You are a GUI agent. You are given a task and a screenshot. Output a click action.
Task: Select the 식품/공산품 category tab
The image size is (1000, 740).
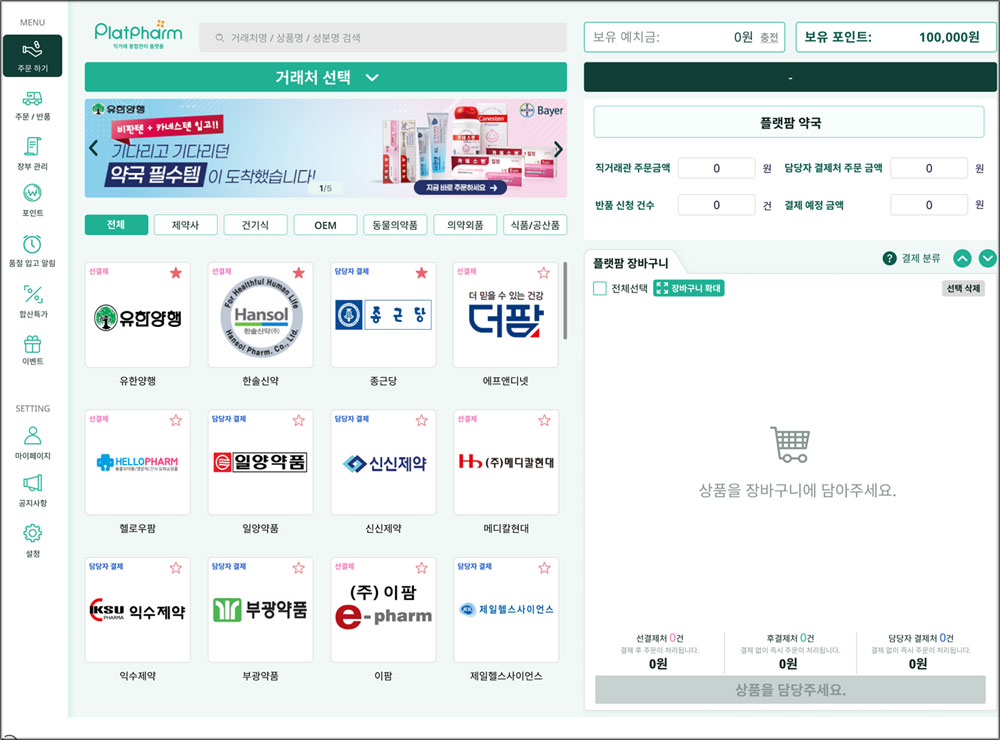pyautogui.click(x=535, y=225)
